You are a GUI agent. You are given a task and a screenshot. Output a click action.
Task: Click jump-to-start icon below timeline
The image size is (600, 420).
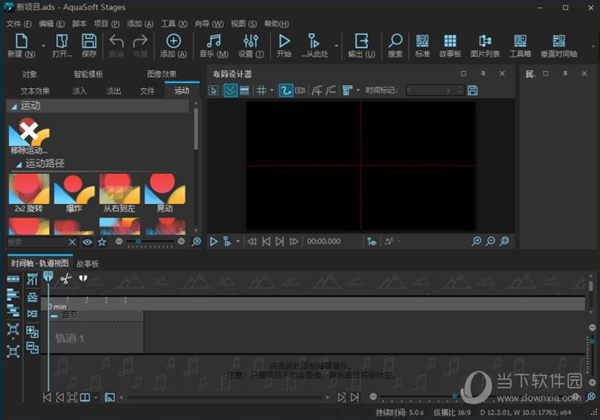tap(47, 397)
